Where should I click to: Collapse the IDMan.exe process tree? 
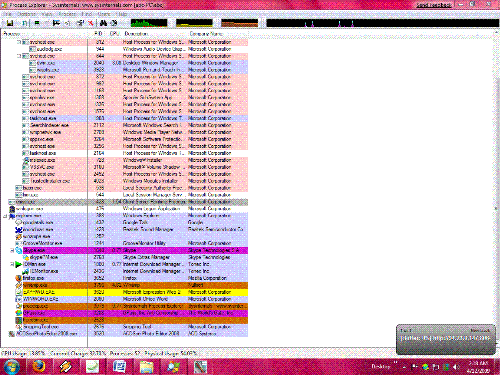pyautogui.click(x=12, y=264)
